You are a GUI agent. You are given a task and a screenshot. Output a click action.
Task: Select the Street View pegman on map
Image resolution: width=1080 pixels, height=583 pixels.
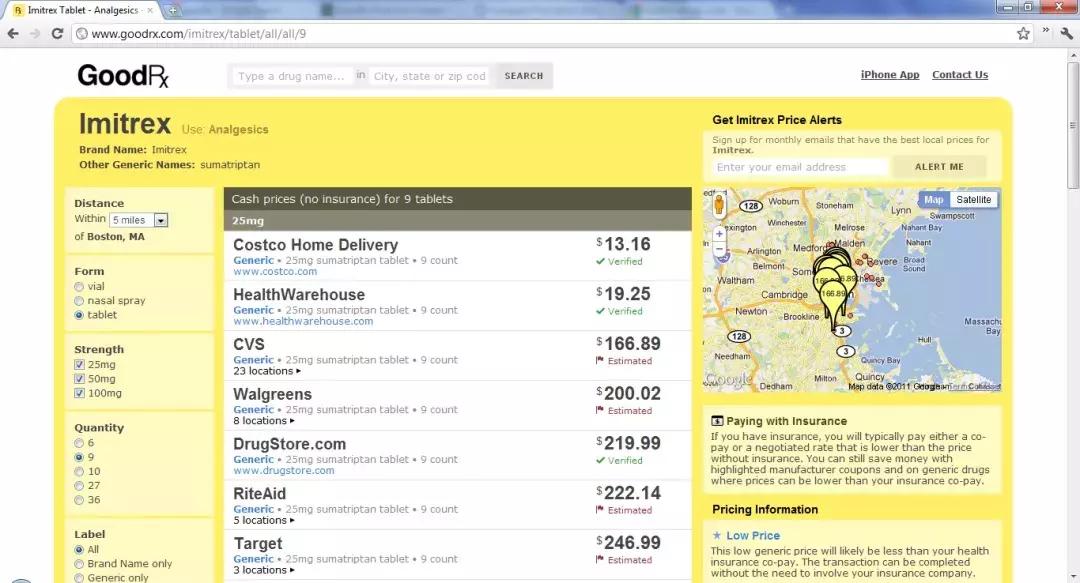click(719, 205)
